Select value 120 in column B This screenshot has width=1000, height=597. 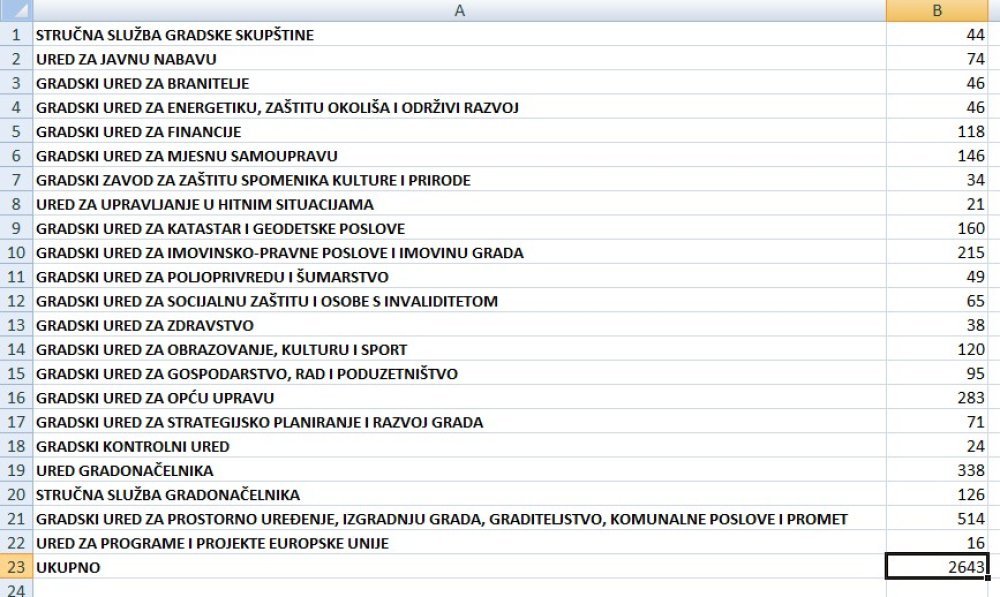tap(937, 350)
